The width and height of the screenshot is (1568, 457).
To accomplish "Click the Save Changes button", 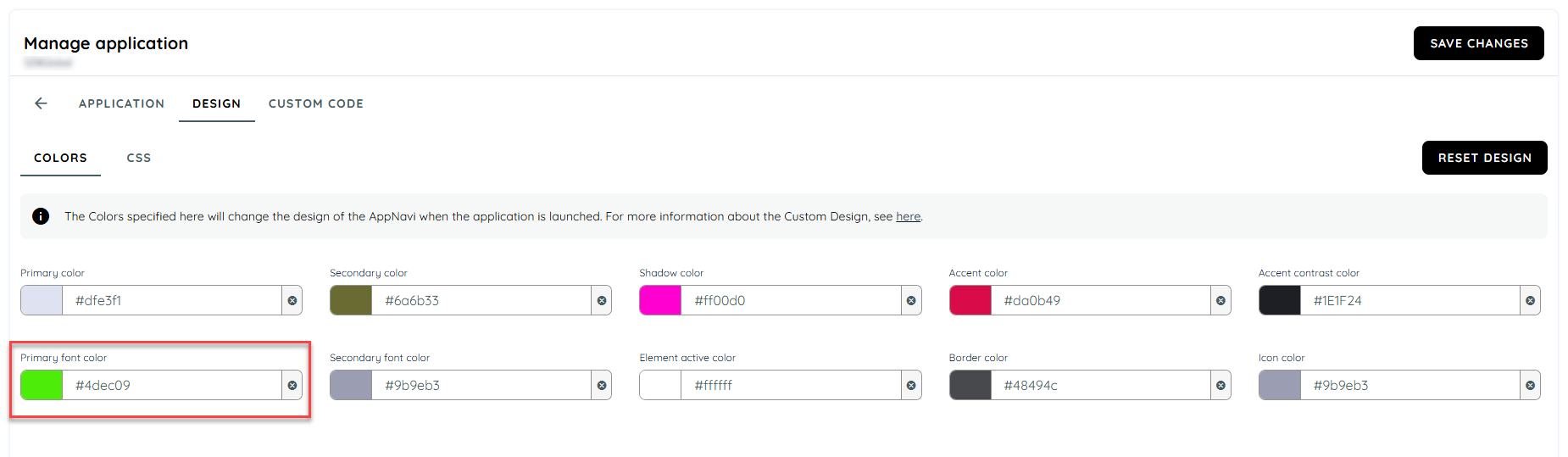I will (1478, 43).
